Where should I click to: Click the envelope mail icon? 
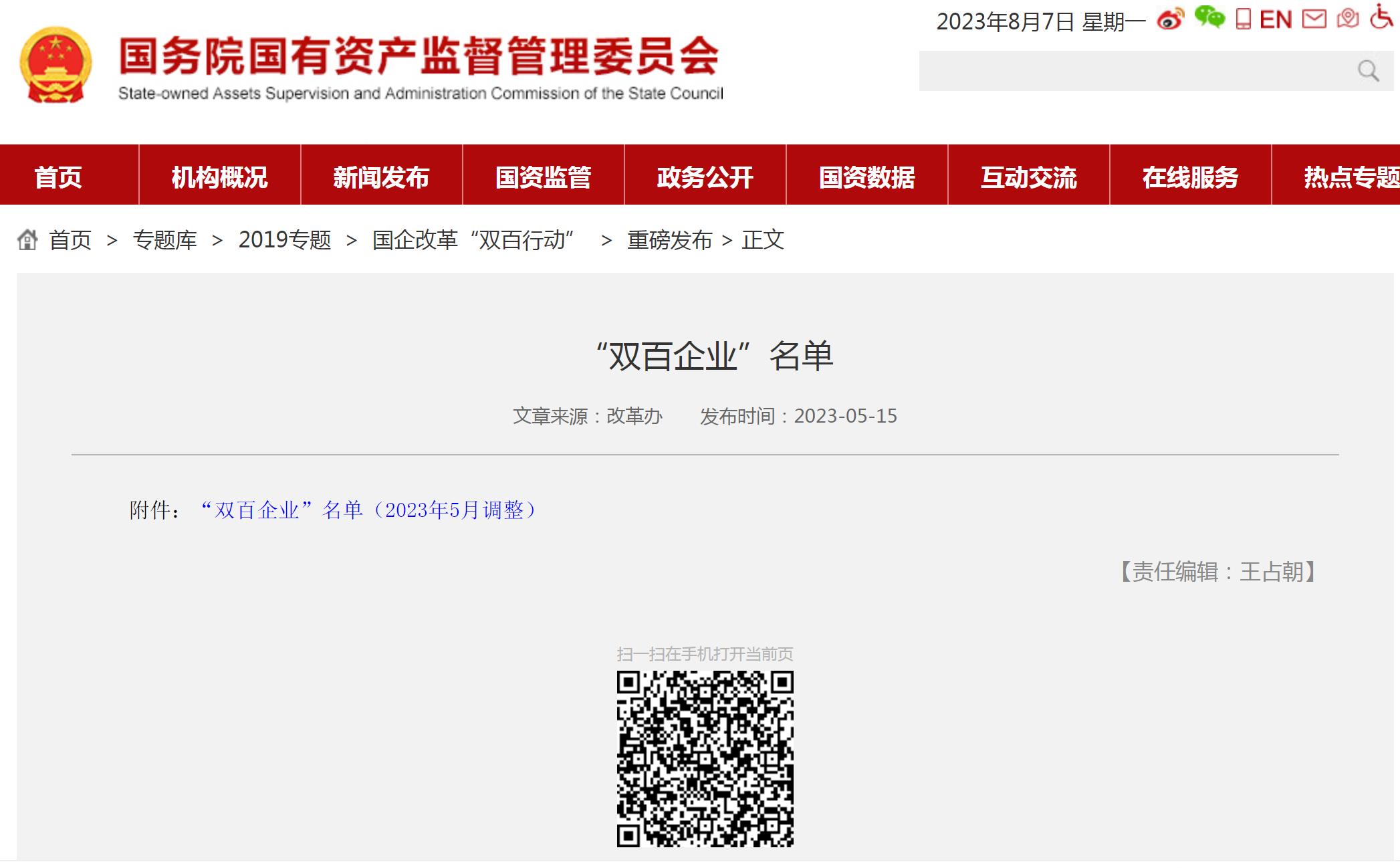pos(1314,19)
